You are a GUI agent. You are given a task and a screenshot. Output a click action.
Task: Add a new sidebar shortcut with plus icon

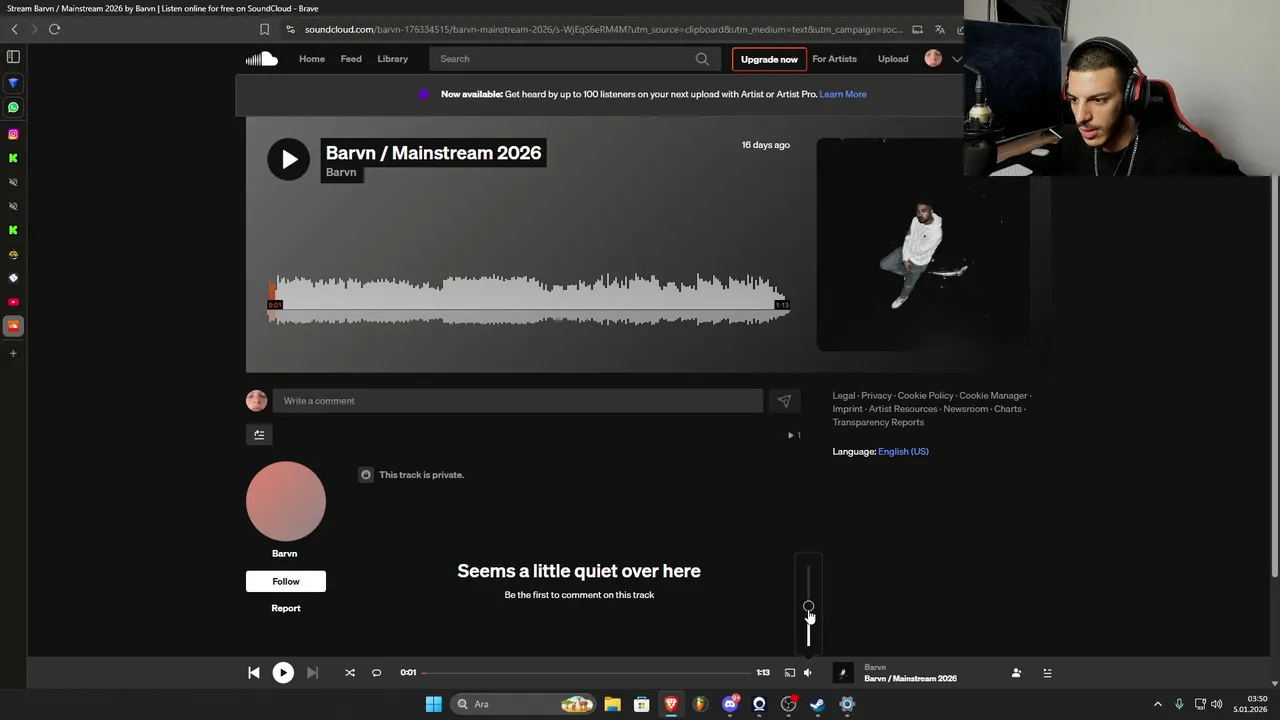[x=13, y=353]
